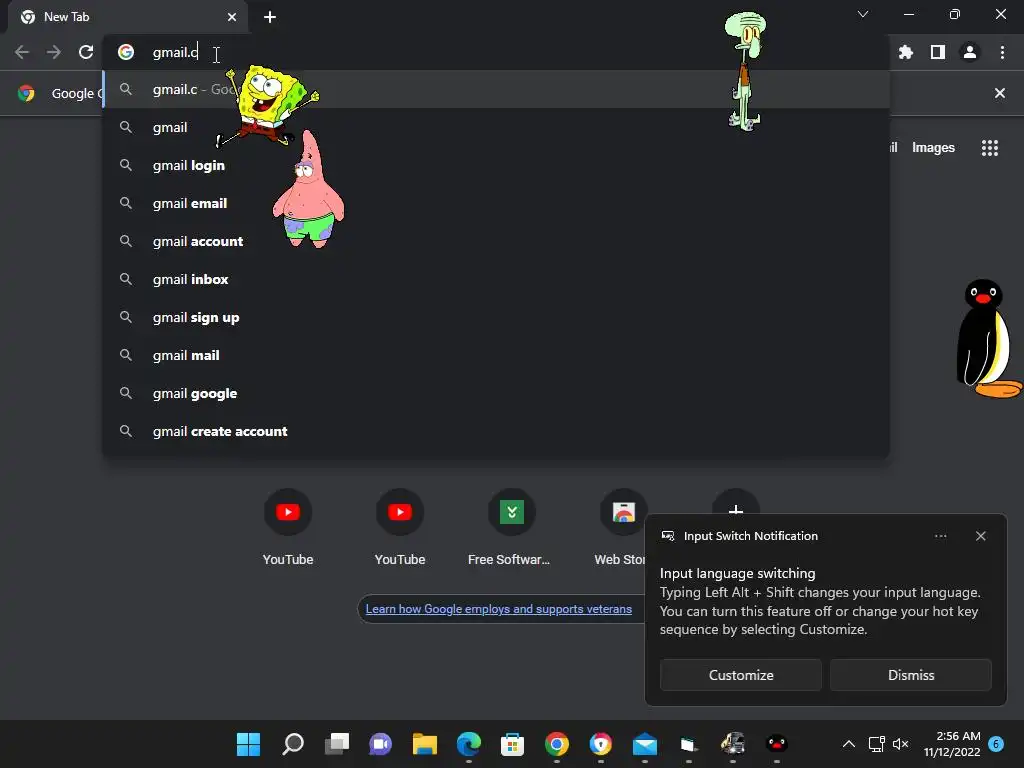1024x768 pixels.
Task: Choose the 'gmail inbox' suggestion
Action: [496, 280]
